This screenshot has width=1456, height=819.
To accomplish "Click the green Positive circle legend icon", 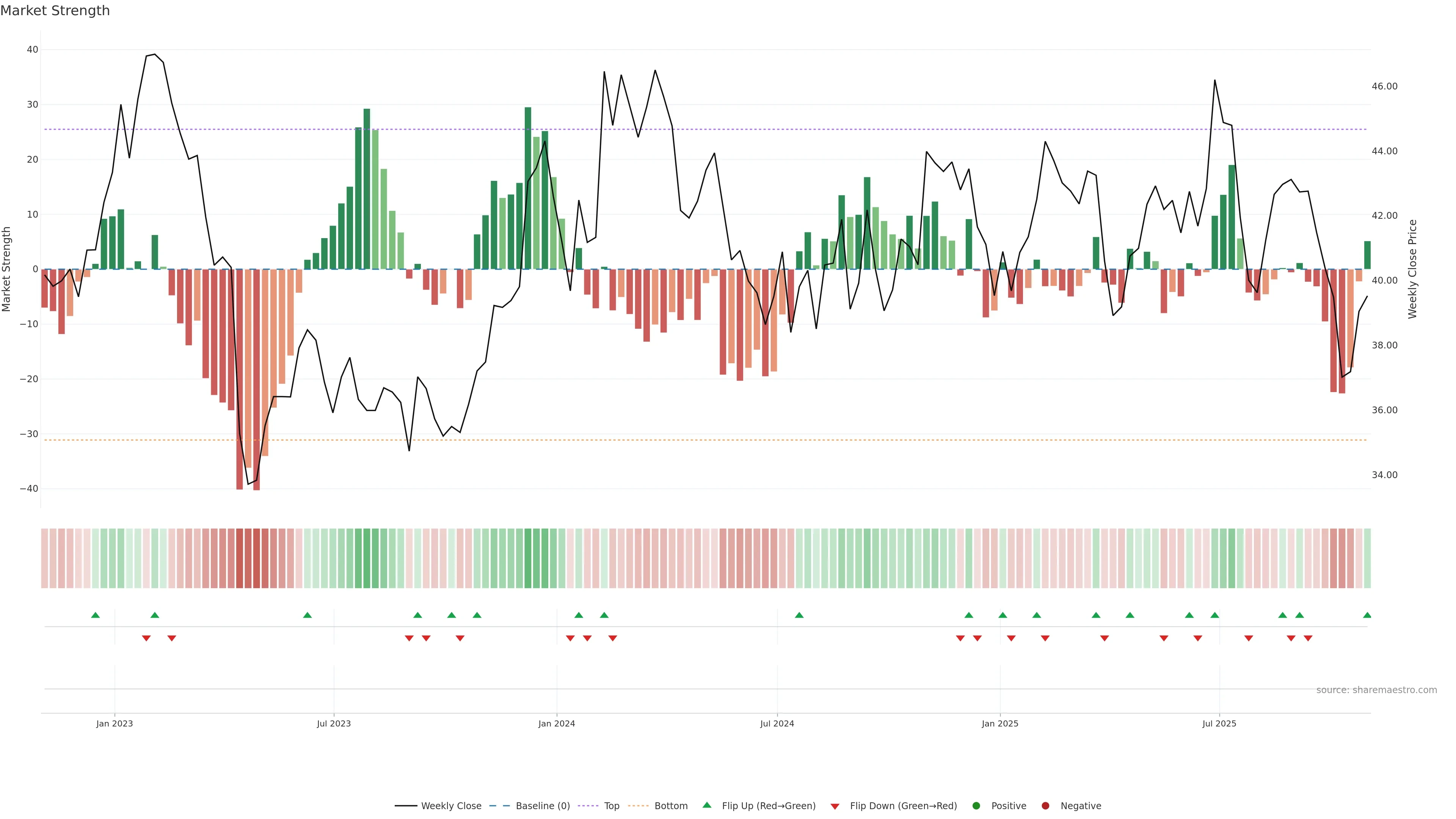I will (x=976, y=806).
